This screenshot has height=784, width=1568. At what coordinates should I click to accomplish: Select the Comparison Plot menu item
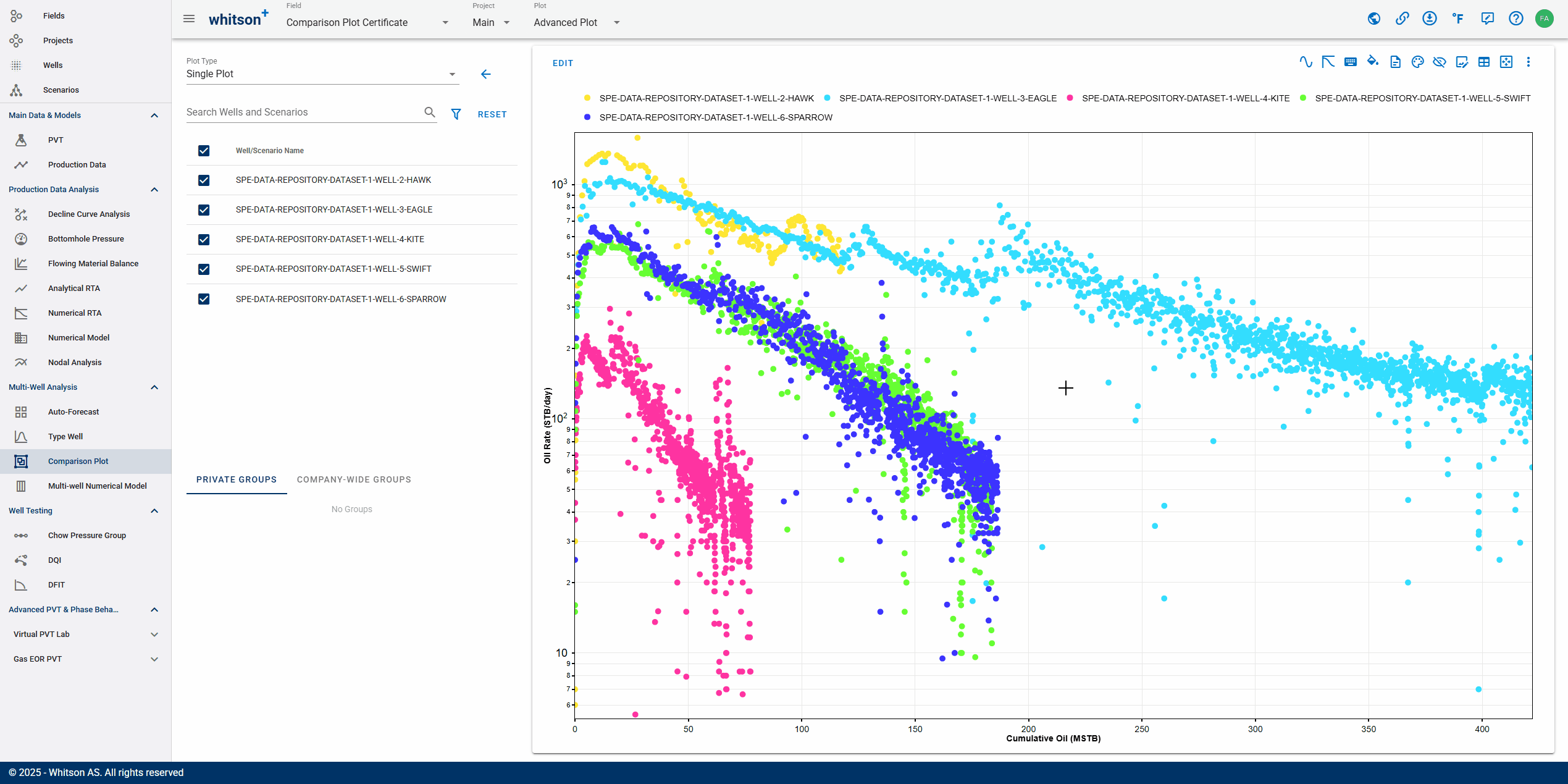(x=77, y=461)
